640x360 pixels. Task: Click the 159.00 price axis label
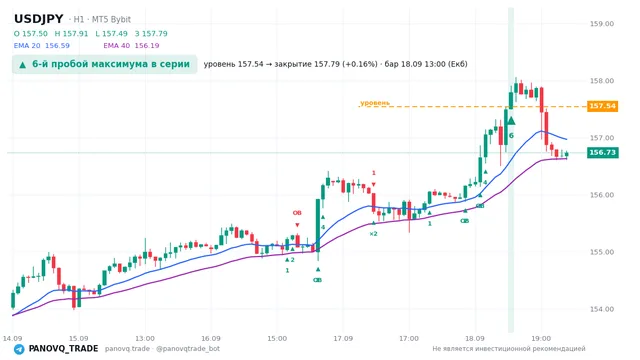[x=602, y=24]
